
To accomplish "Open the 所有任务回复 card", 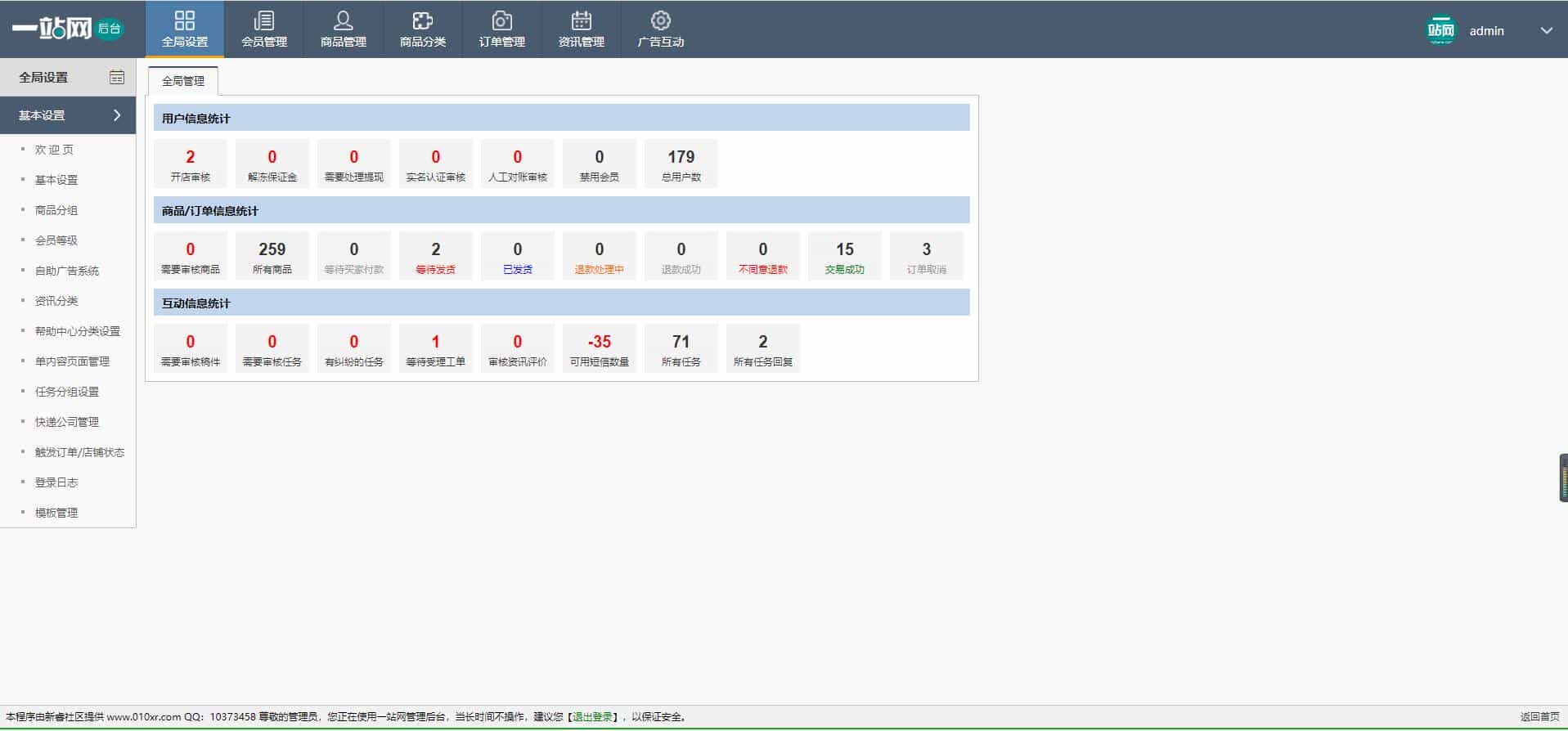I will click(x=763, y=348).
